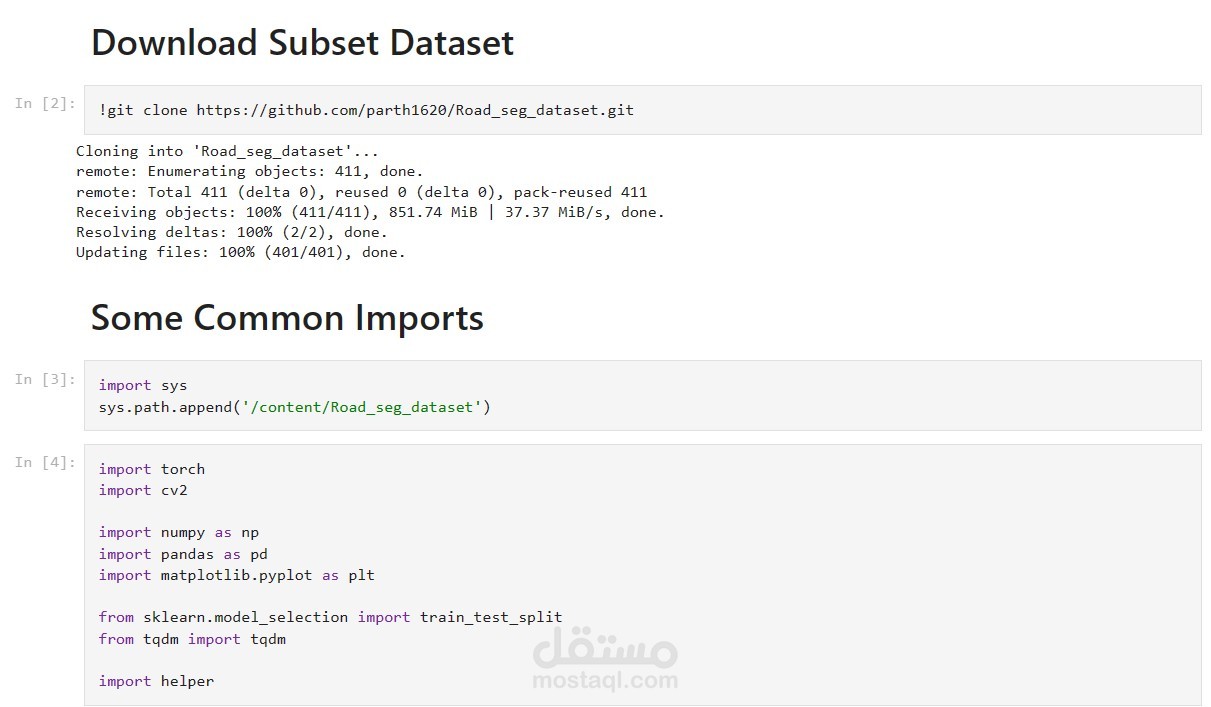This screenshot has height=707, width=1211.
Task: Click the "Cloning into 'Road_seg_dataset'" output line
Action: (227, 151)
